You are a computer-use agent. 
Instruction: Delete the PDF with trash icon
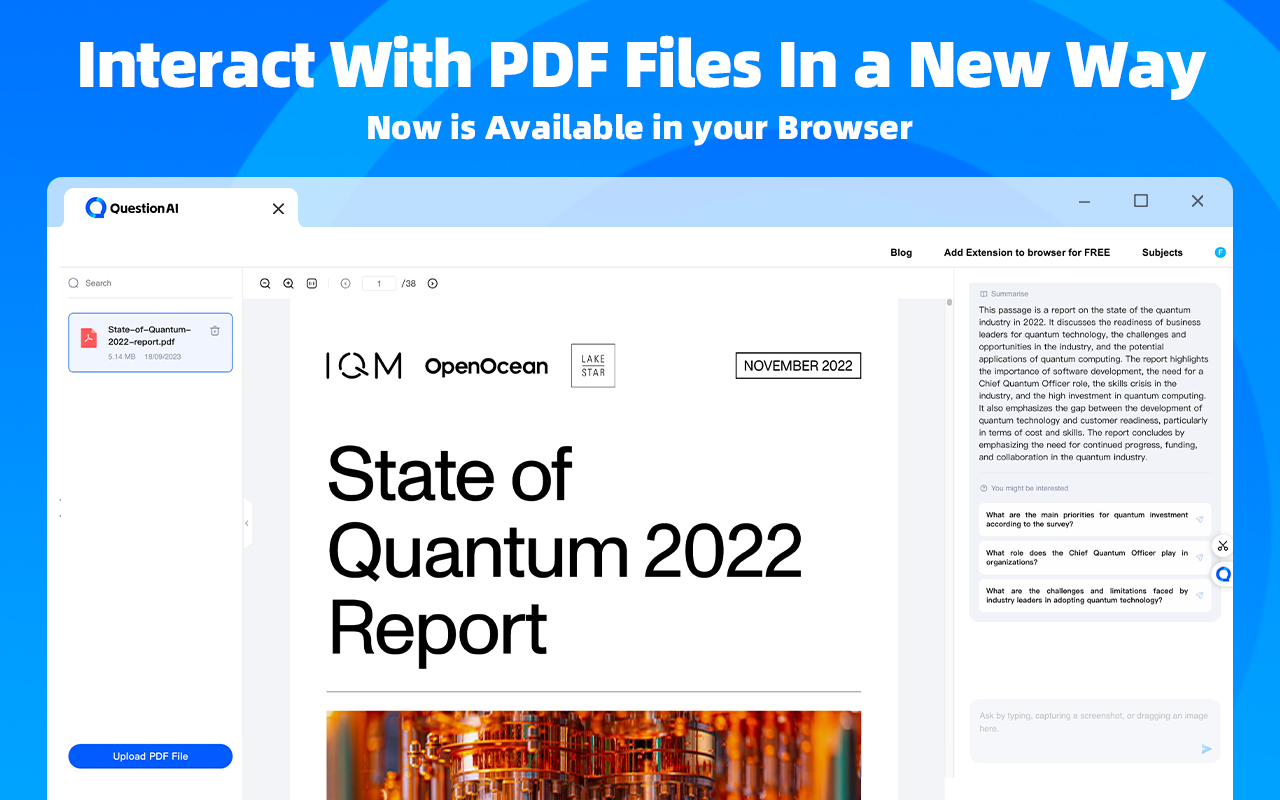click(x=215, y=331)
